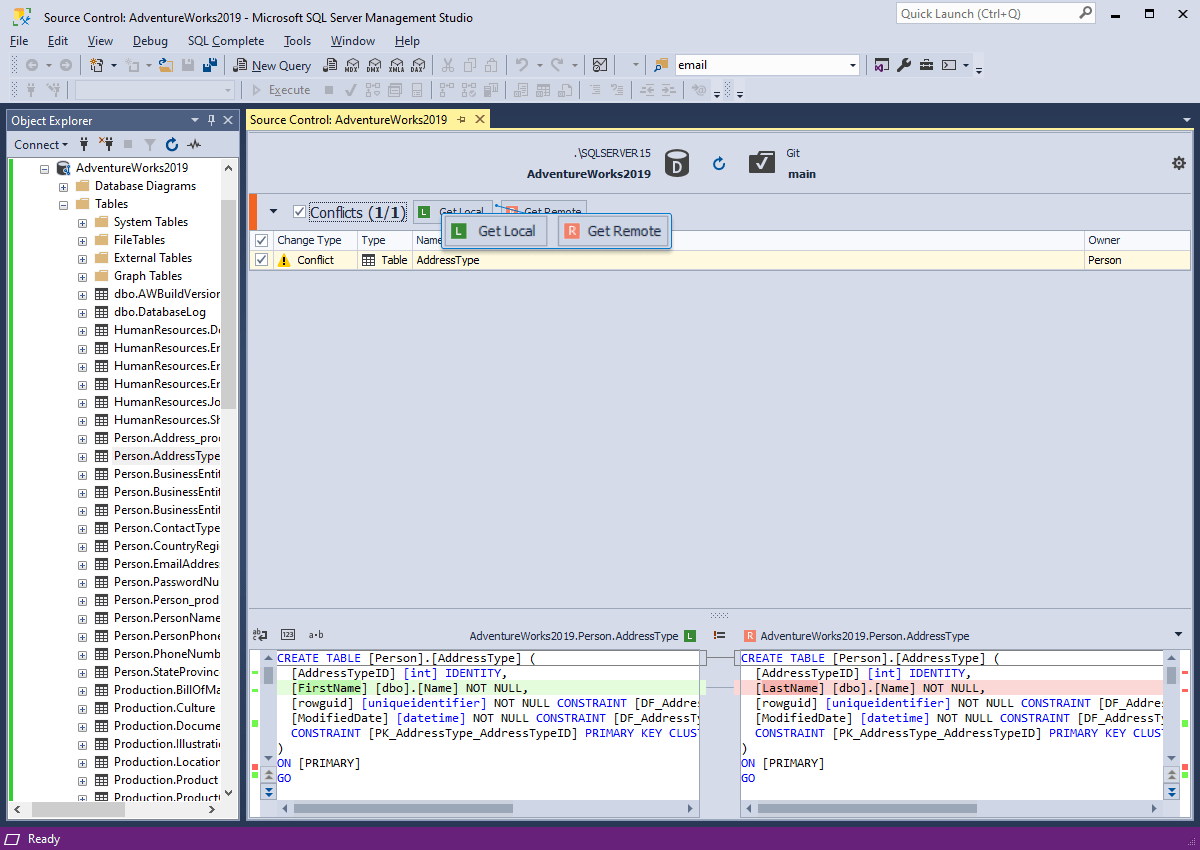Open the Window menu
Image resolution: width=1200 pixels, height=850 pixels.
pos(353,41)
